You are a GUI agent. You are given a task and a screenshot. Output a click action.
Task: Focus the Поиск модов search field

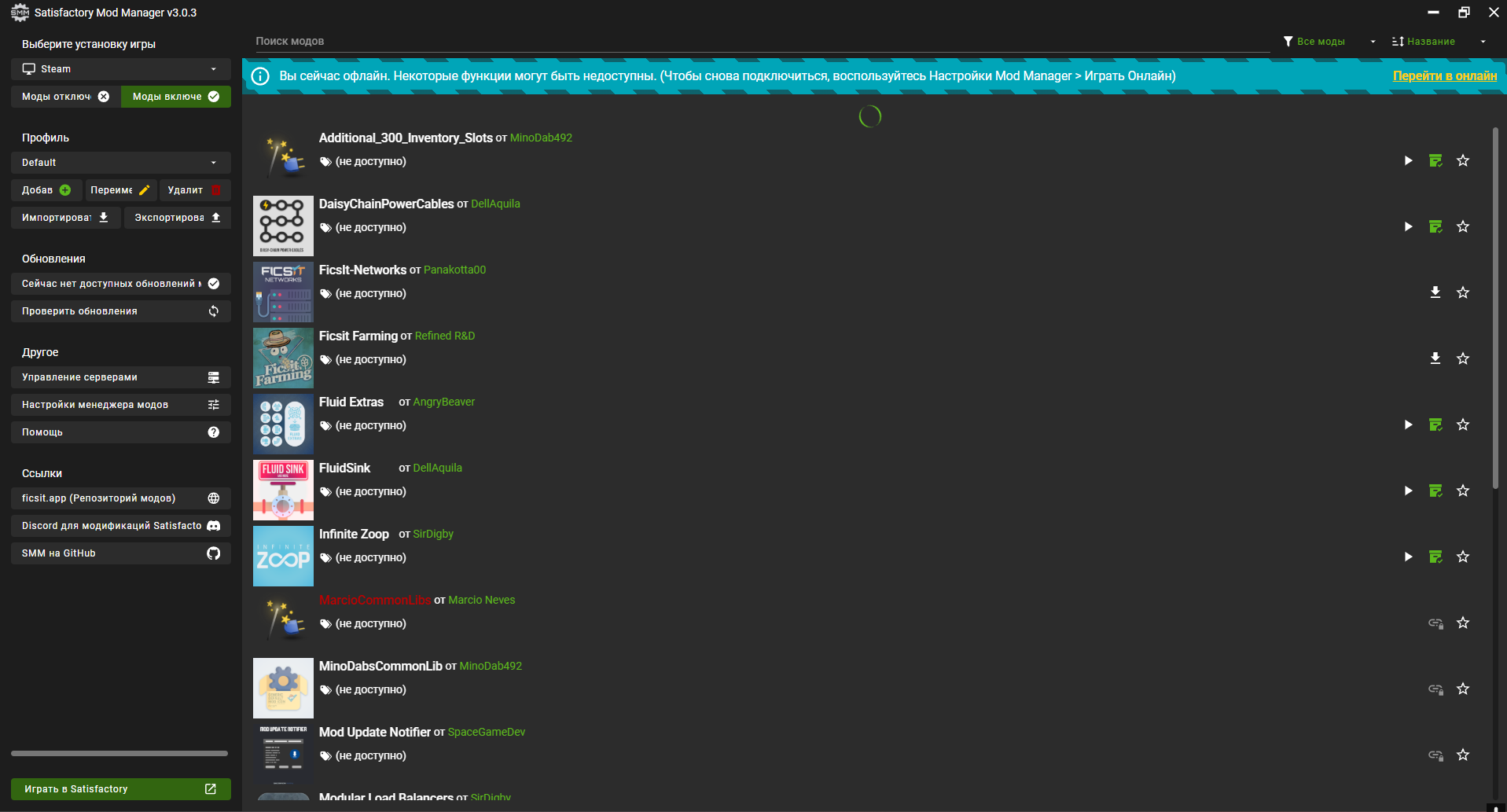pos(763,42)
